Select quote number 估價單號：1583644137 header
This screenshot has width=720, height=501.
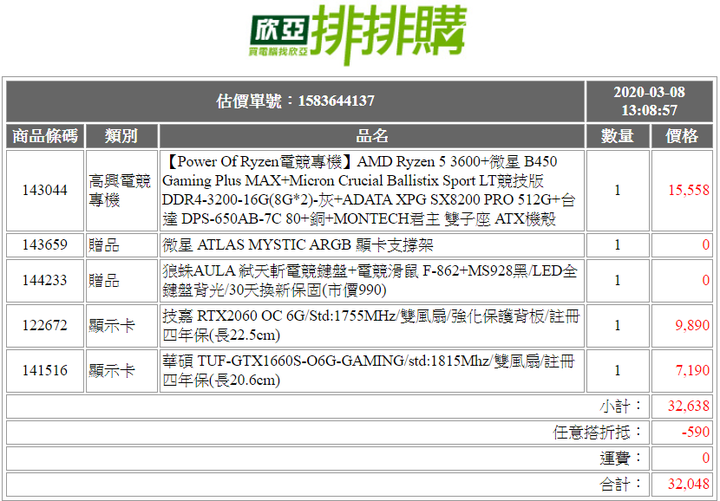click(295, 101)
